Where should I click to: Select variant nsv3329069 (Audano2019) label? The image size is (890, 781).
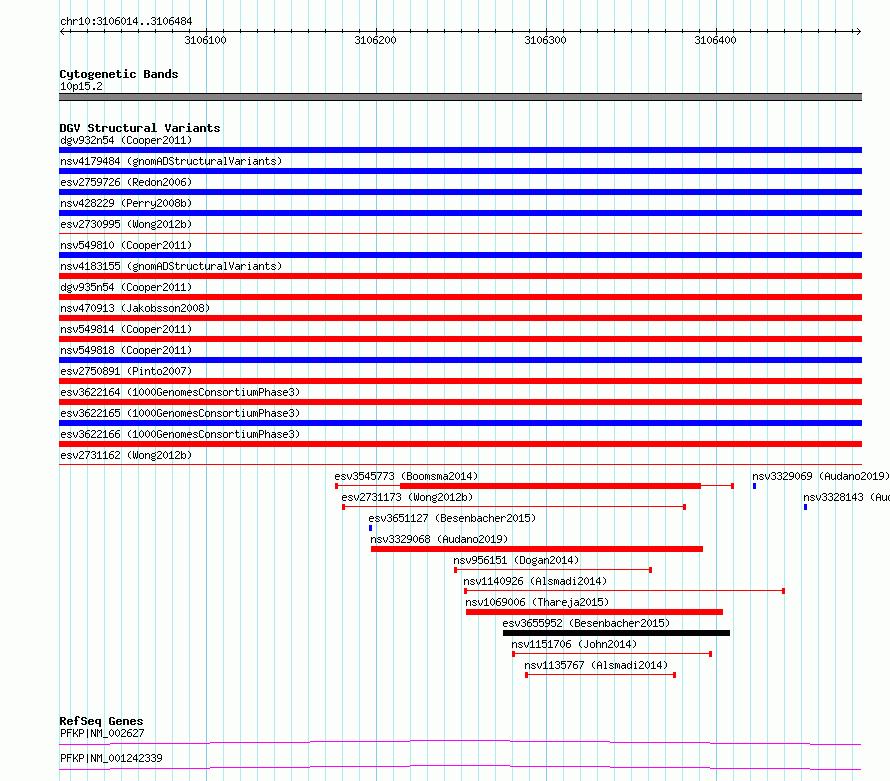coord(821,476)
